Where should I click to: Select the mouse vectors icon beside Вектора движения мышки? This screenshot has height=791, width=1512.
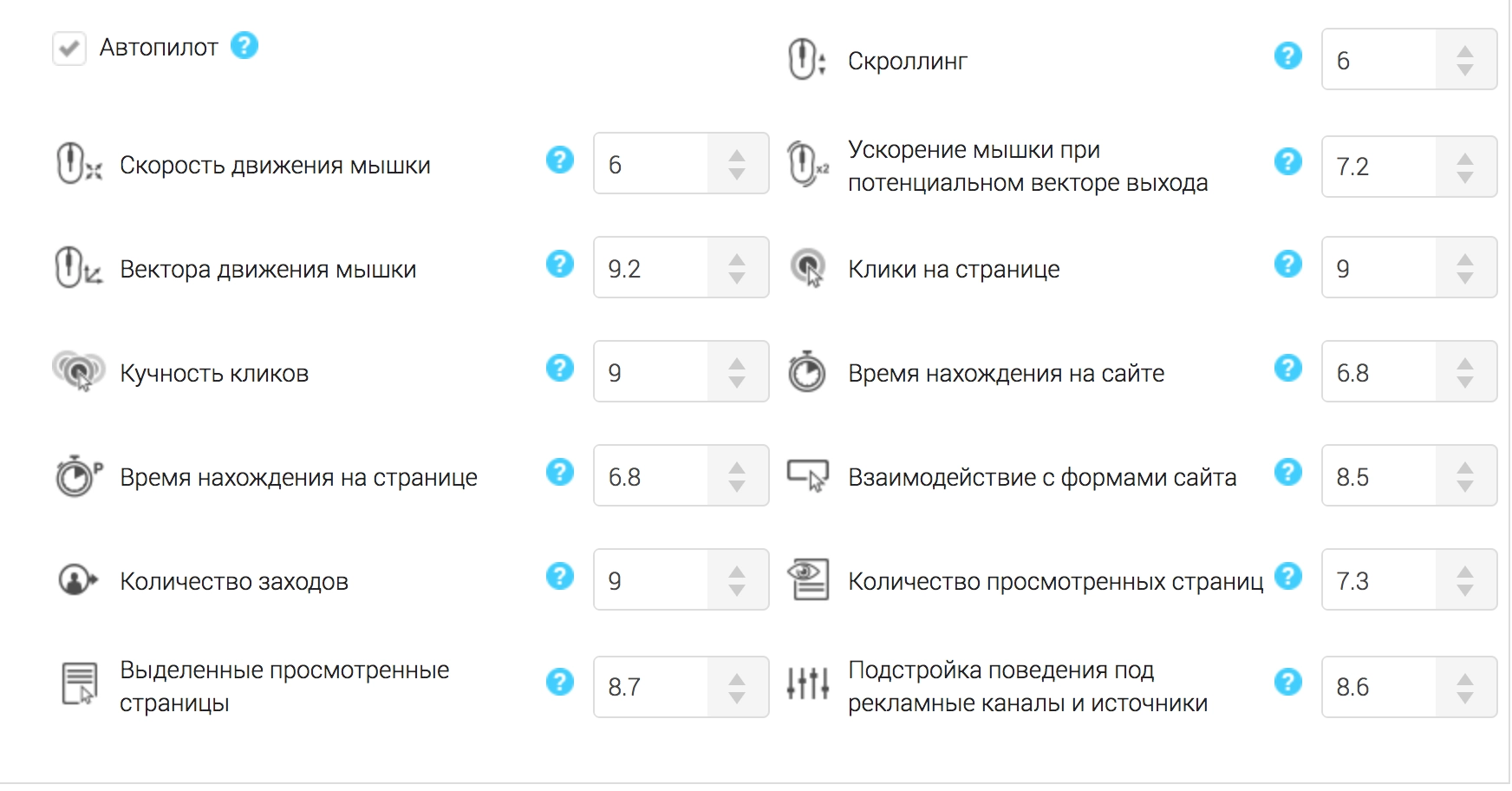[x=73, y=267]
